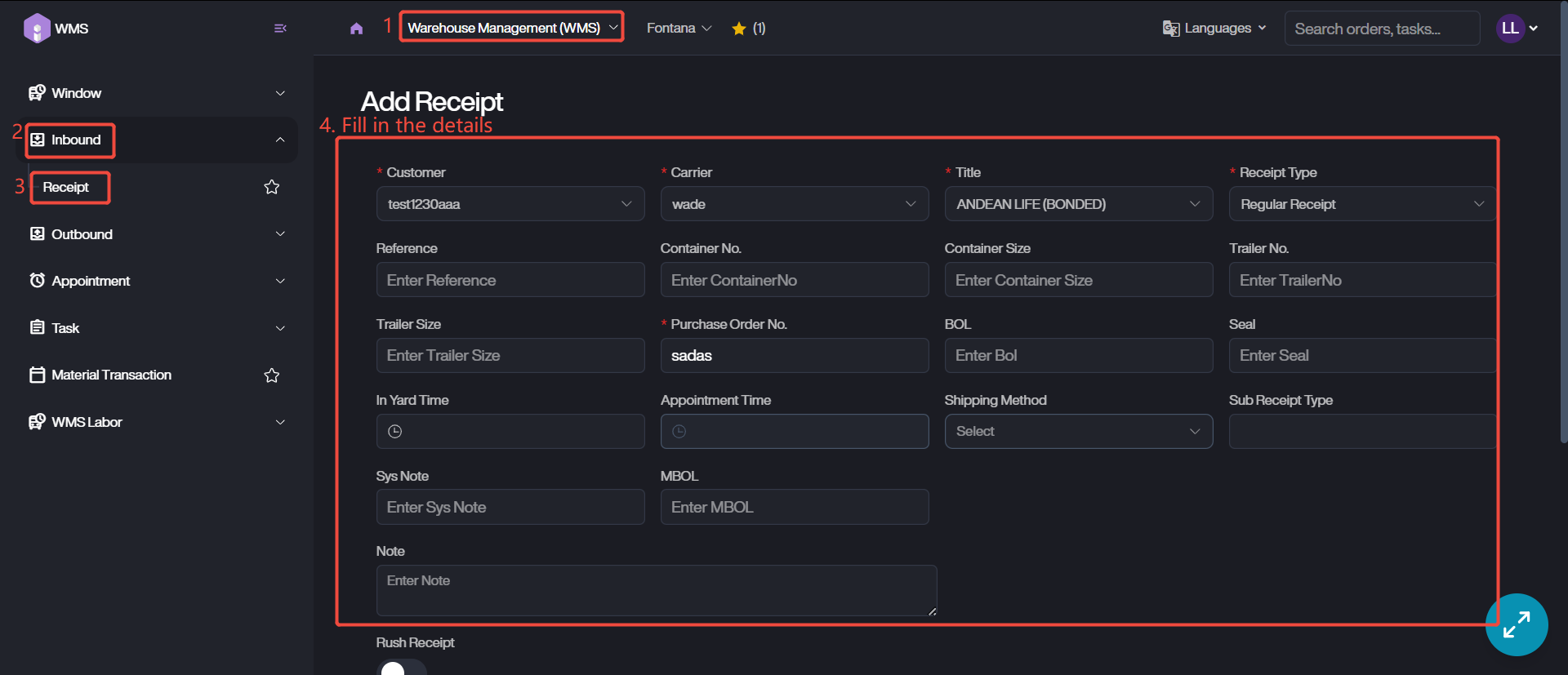Favorite Material Transaction using its star

(x=272, y=375)
